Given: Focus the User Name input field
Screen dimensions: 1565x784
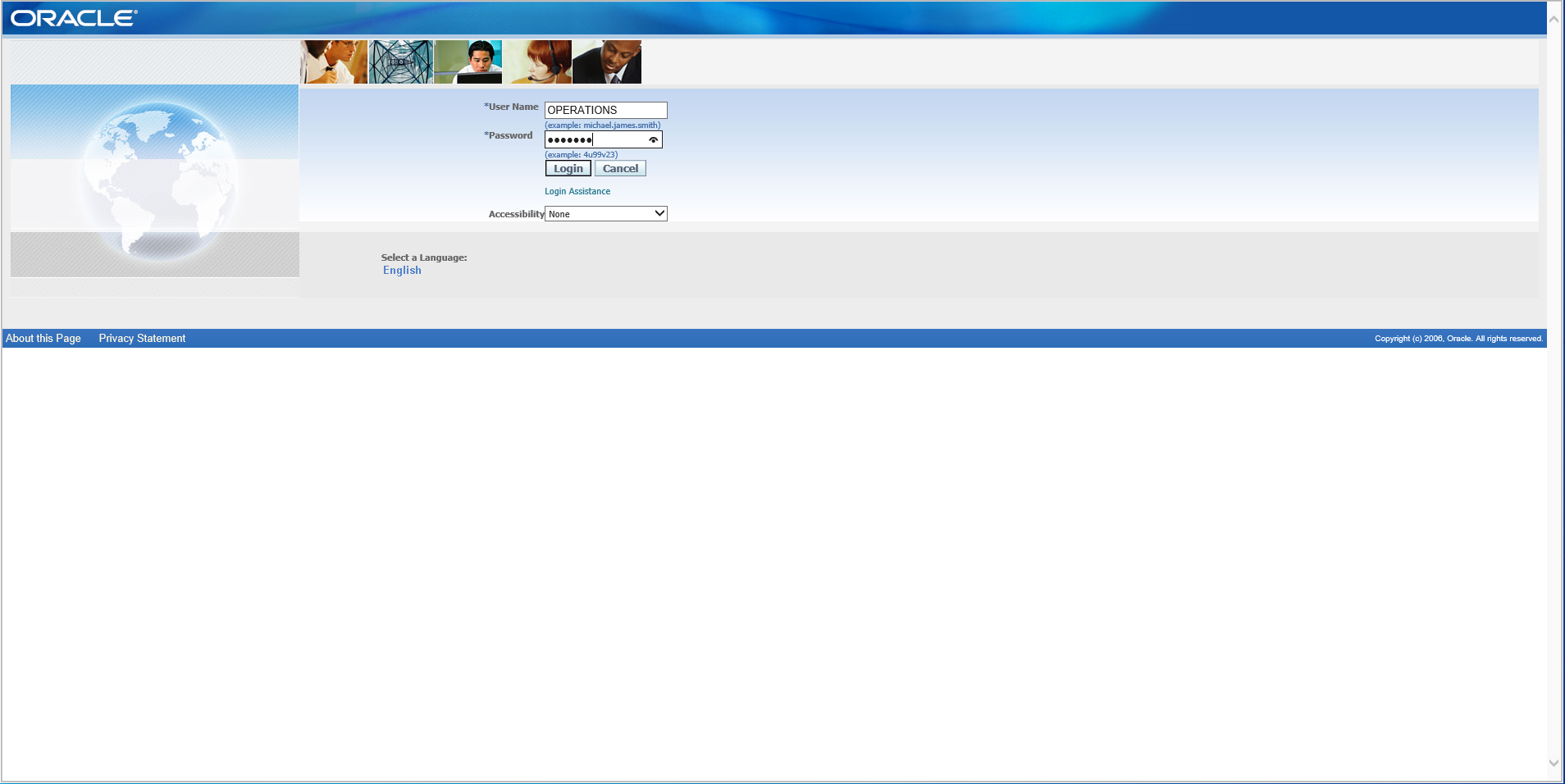Looking at the screenshot, I should (x=605, y=110).
